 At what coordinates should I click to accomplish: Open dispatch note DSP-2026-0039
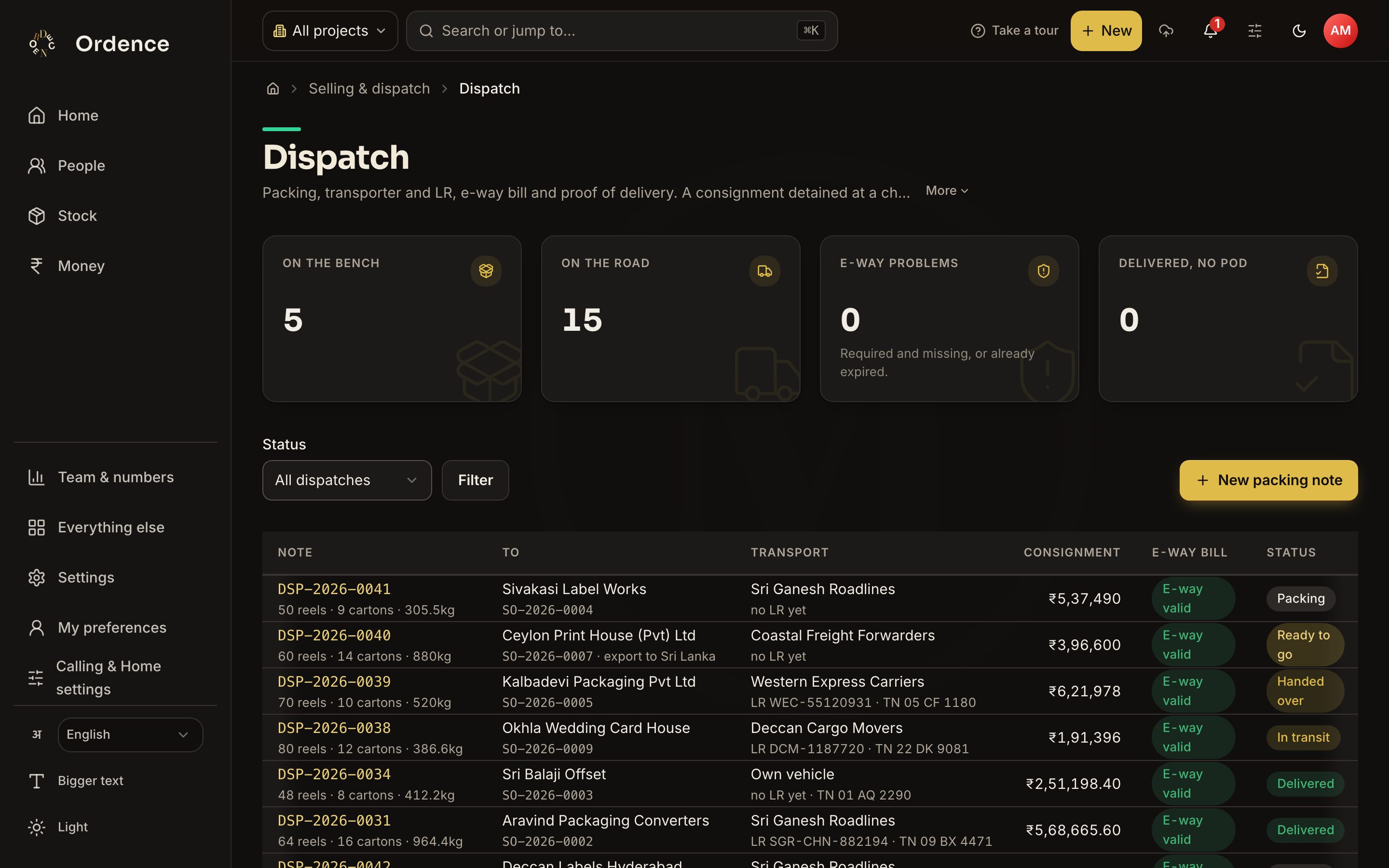334,682
